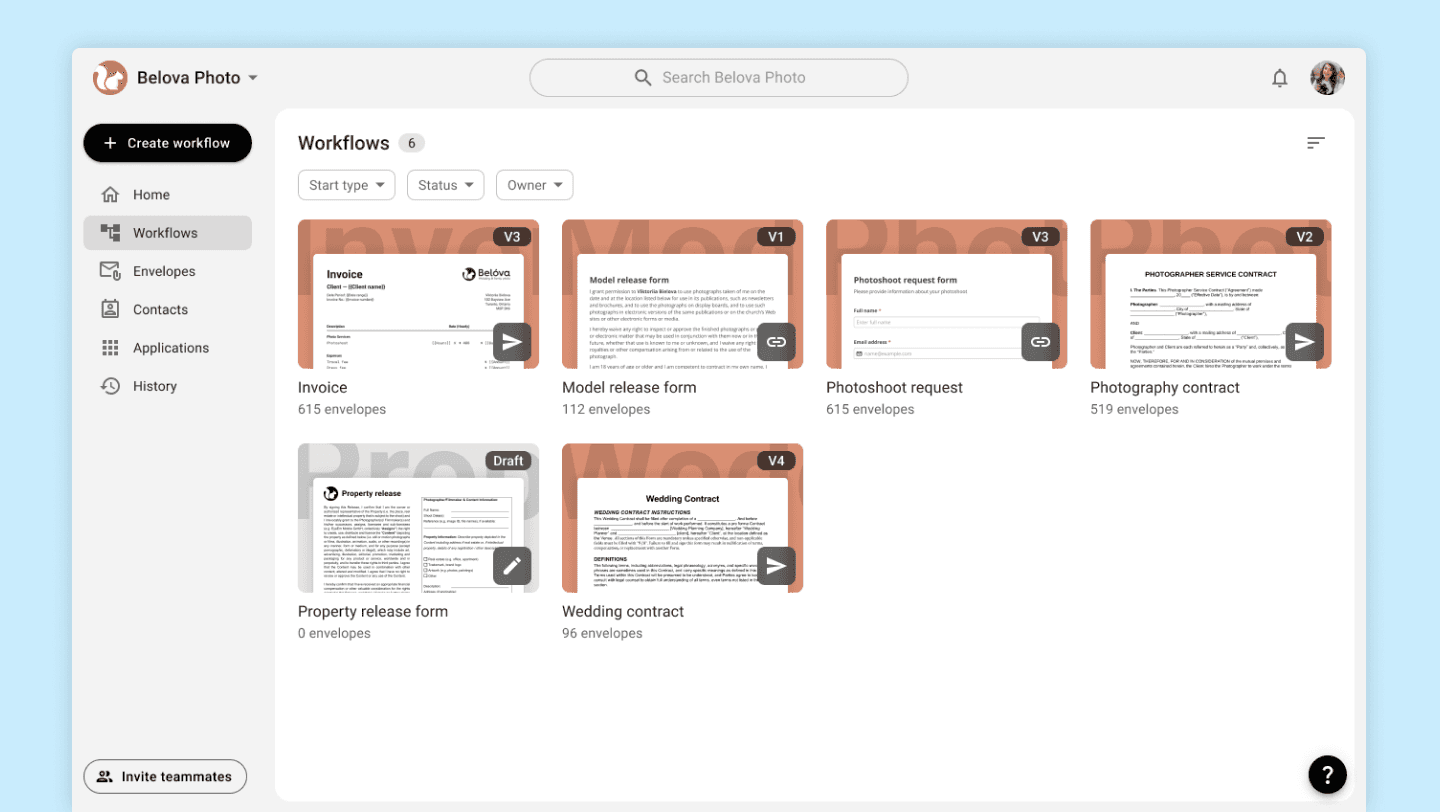Click the Home house icon
This screenshot has height=812, width=1440.
tap(111, 195)
